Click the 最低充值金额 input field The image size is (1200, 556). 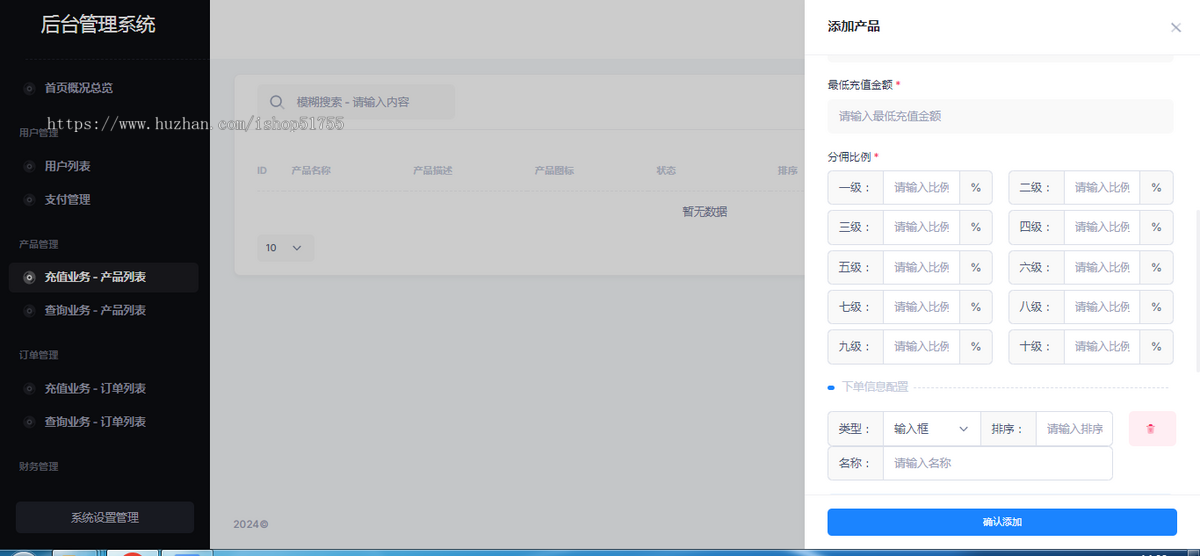click(x=1000, y=116)
